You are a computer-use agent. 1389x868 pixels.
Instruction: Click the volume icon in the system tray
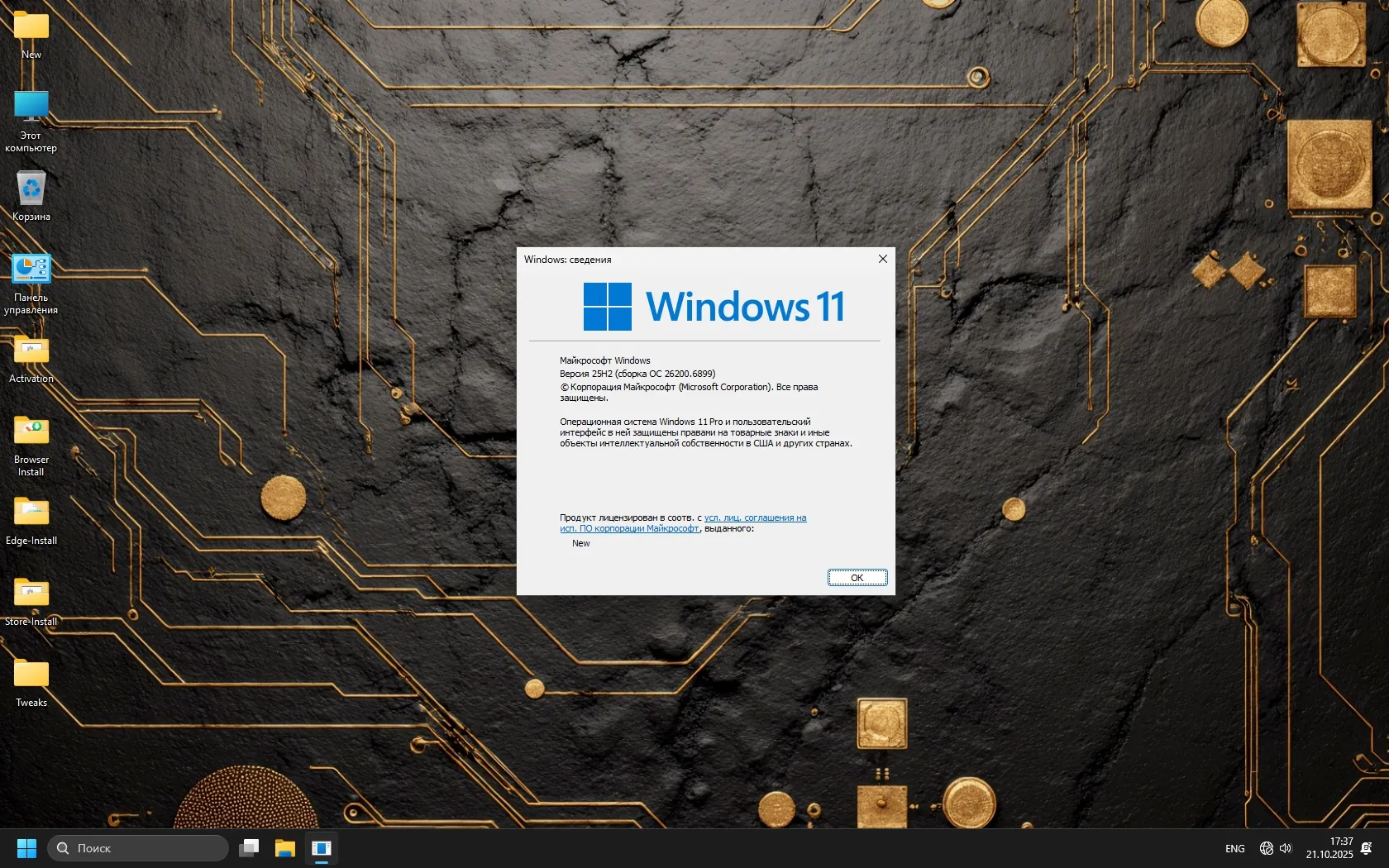(x=1285, y=848)
